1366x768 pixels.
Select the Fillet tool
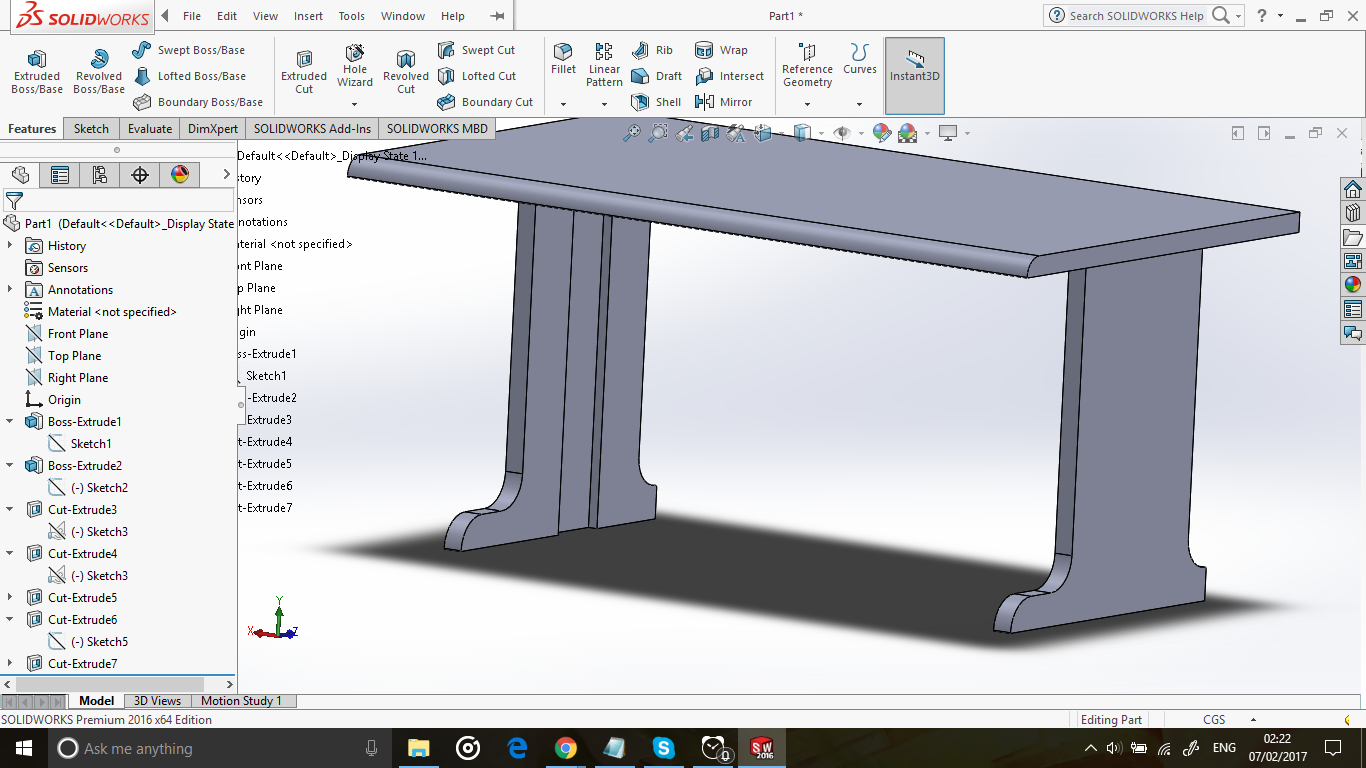click(x=563, y=59)
